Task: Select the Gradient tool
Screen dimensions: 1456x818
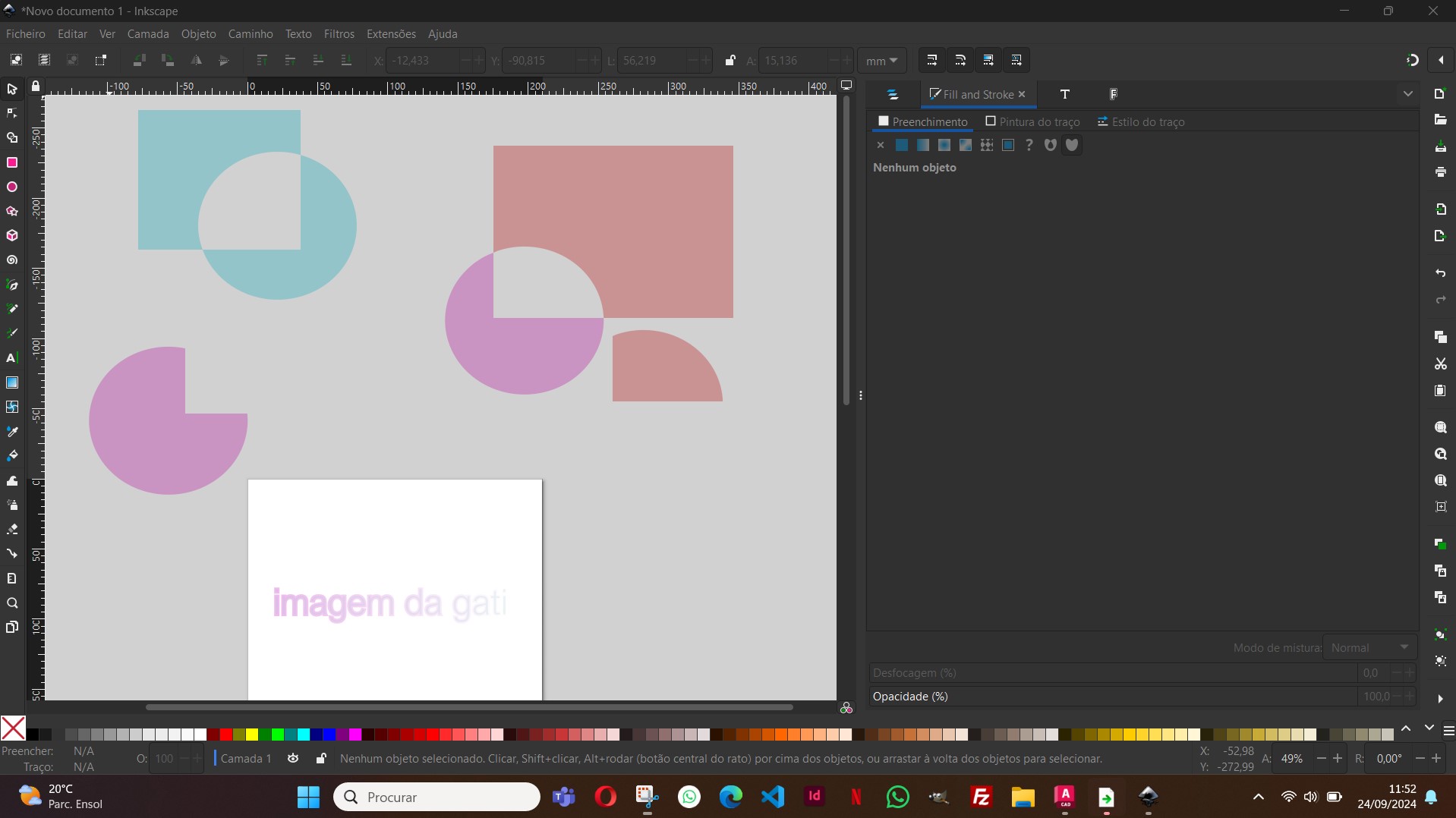Action: [x=12, y=382]
